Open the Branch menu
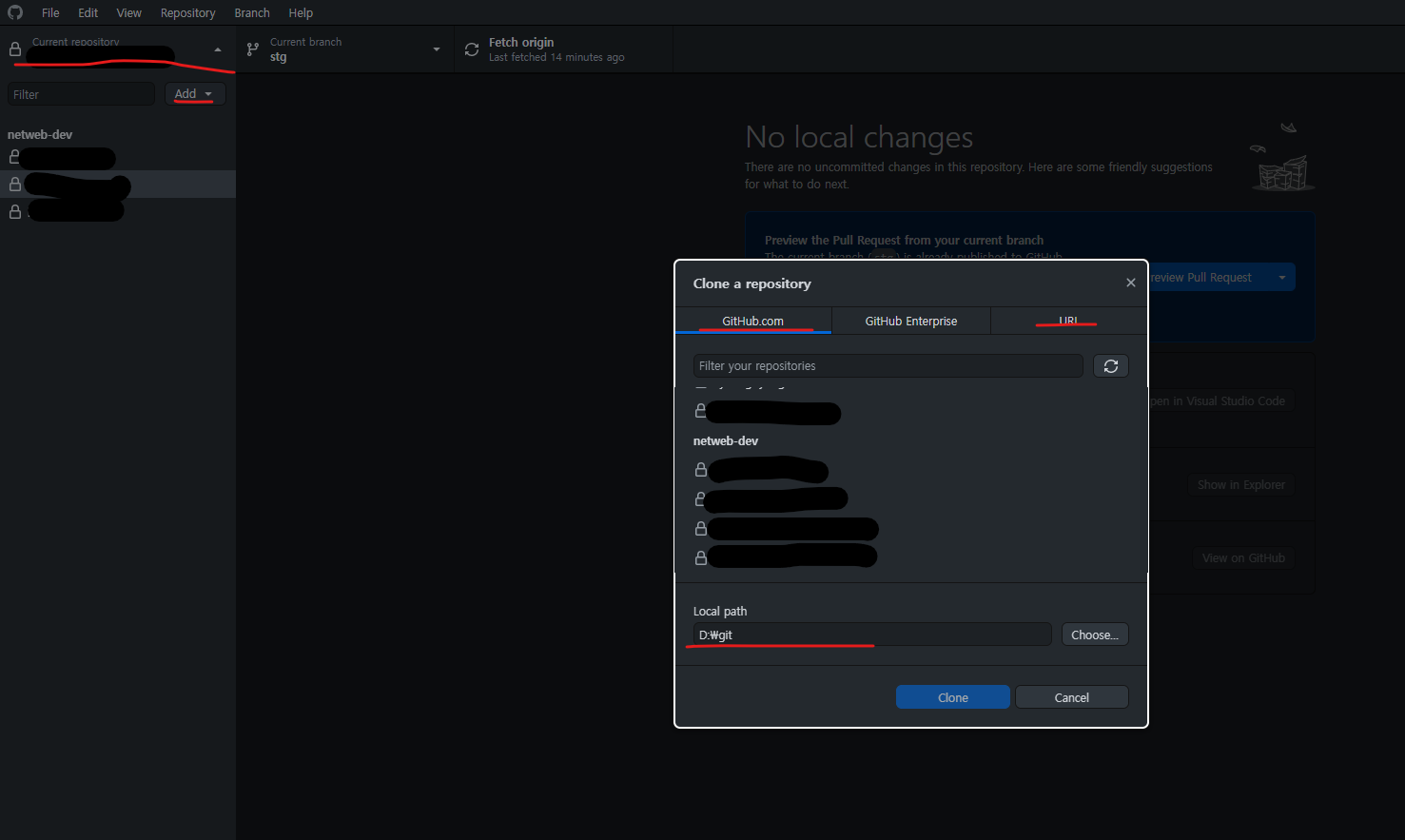1405x840 pixels. pos(252,12)
